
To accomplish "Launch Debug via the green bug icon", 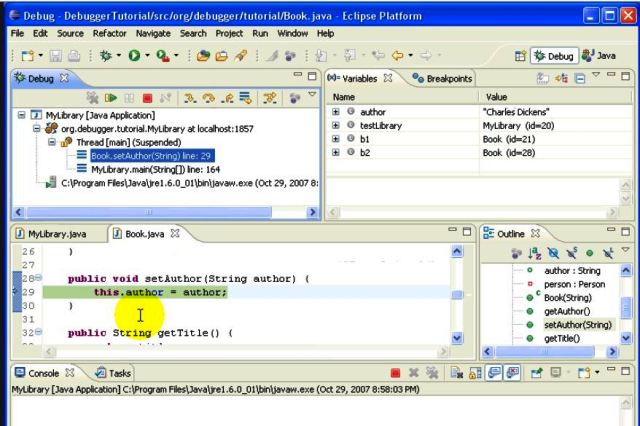I will (106, 55).
